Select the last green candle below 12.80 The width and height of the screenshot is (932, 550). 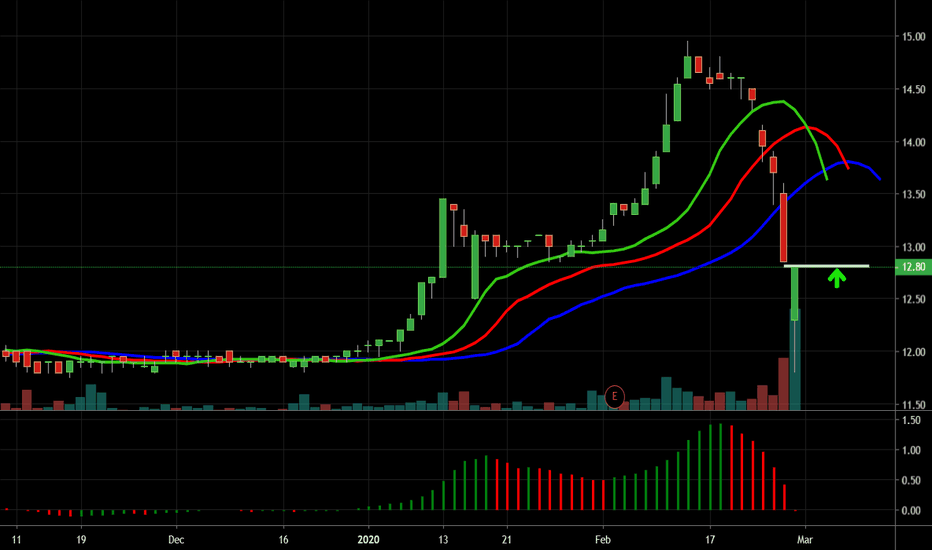click(794, 293)
